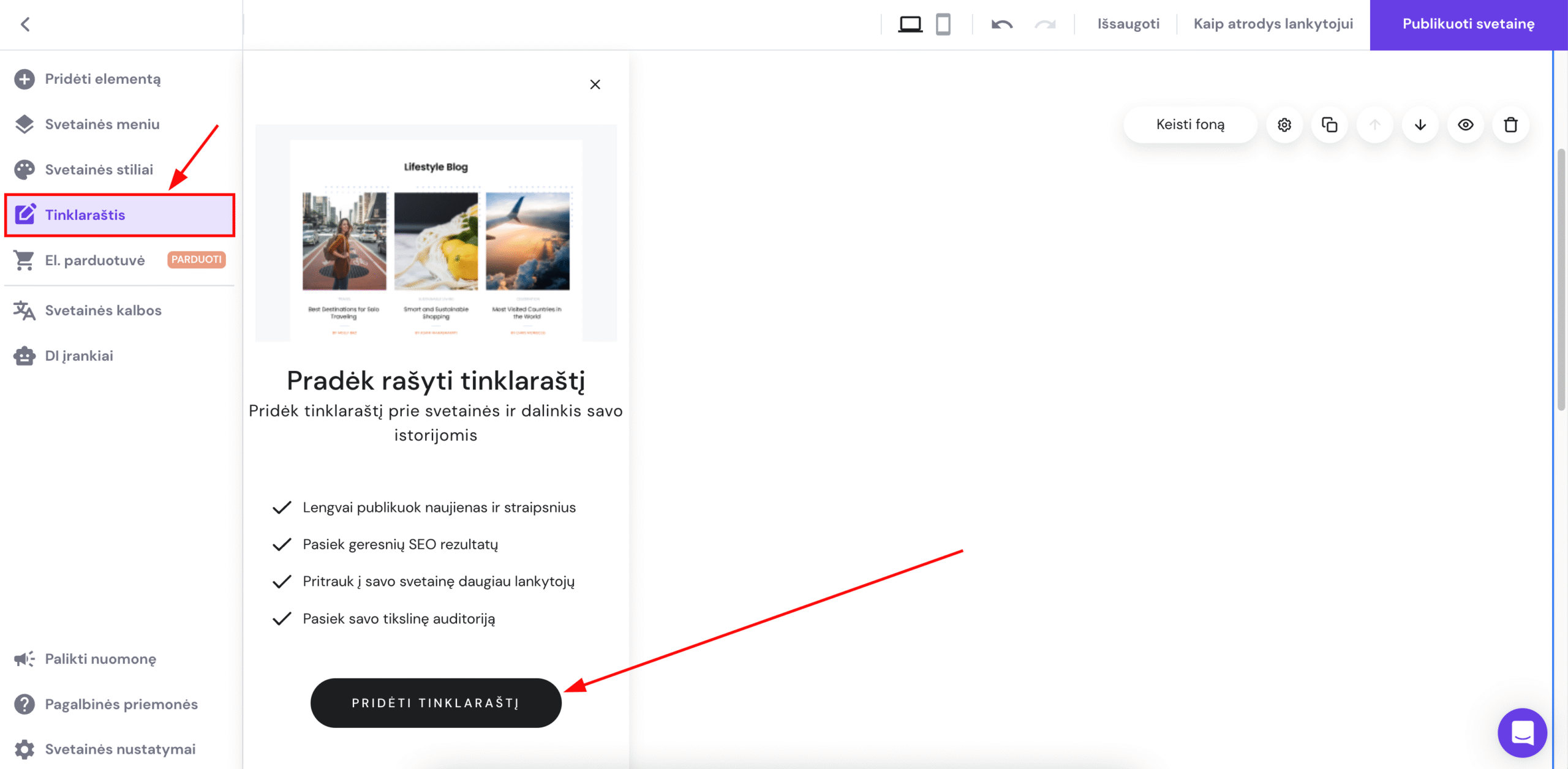Duplicate the section with copy icon
Screen dimensions: 1568x769
[1329, 125]
